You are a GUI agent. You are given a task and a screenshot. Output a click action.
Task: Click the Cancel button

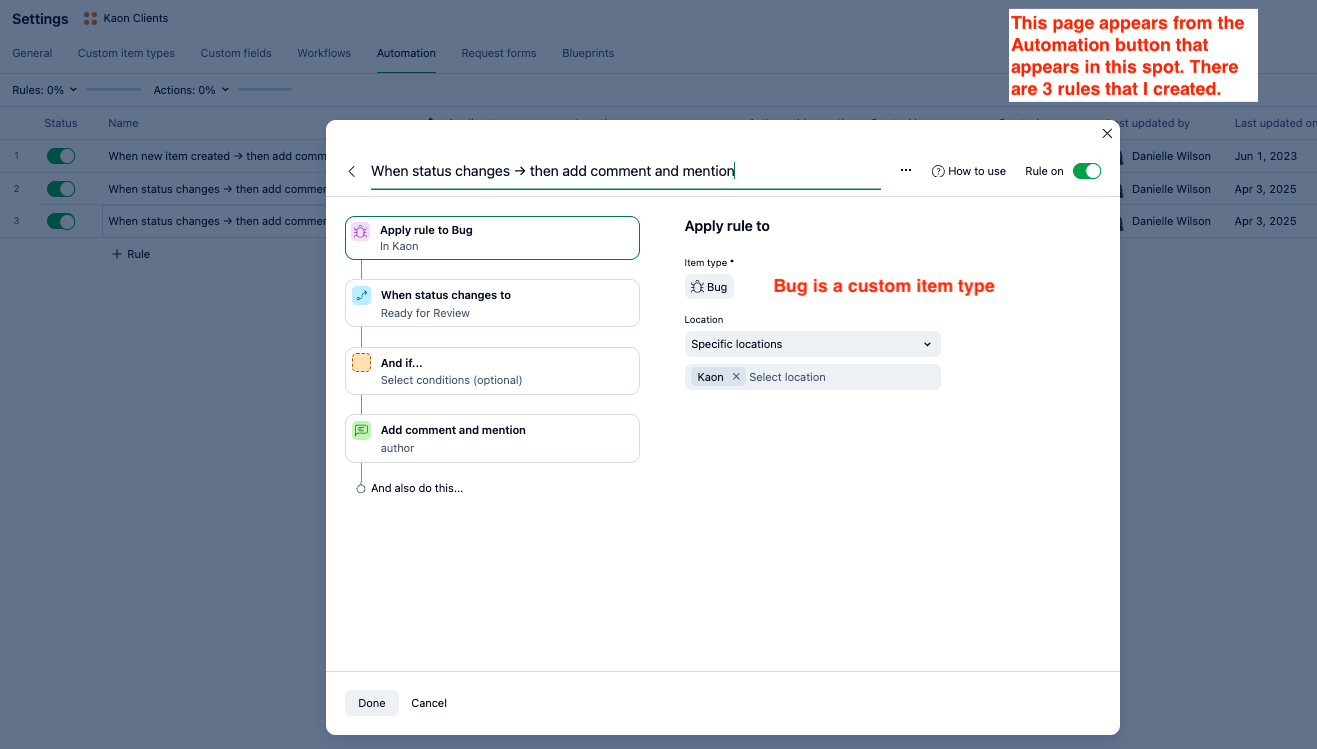point(429,703)
